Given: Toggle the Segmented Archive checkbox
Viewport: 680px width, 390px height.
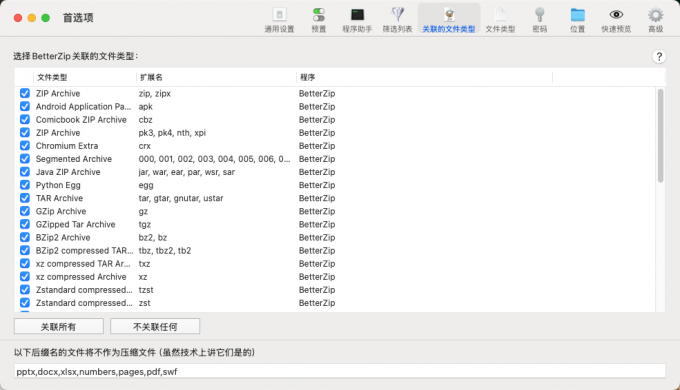Looking at the screenshot, I should [25, 159].
